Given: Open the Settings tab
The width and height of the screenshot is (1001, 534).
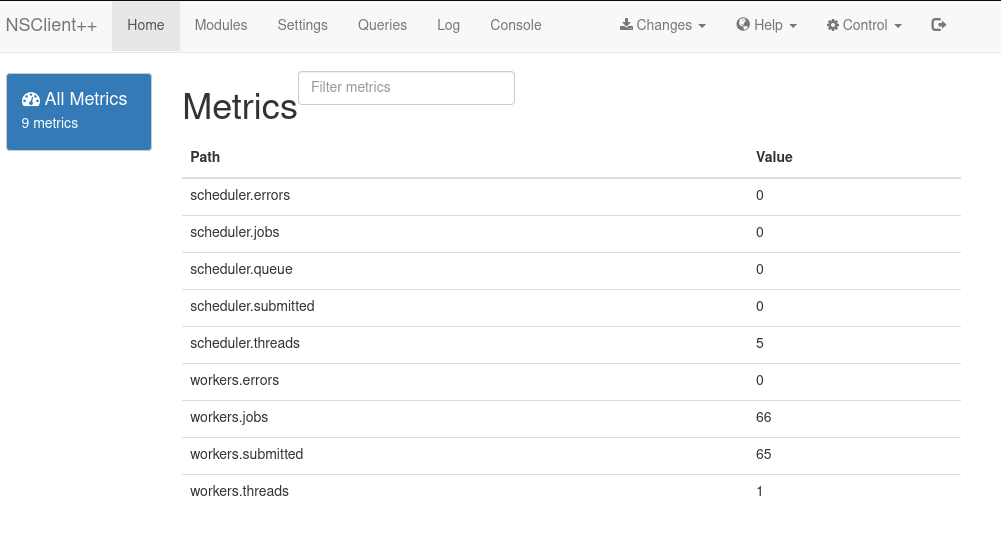Looking at the screenshot, I should 303,25.
